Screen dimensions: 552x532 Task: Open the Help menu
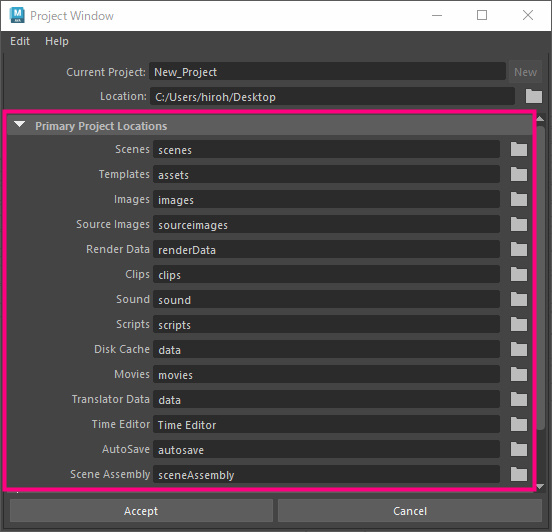(x=57, y=41)
